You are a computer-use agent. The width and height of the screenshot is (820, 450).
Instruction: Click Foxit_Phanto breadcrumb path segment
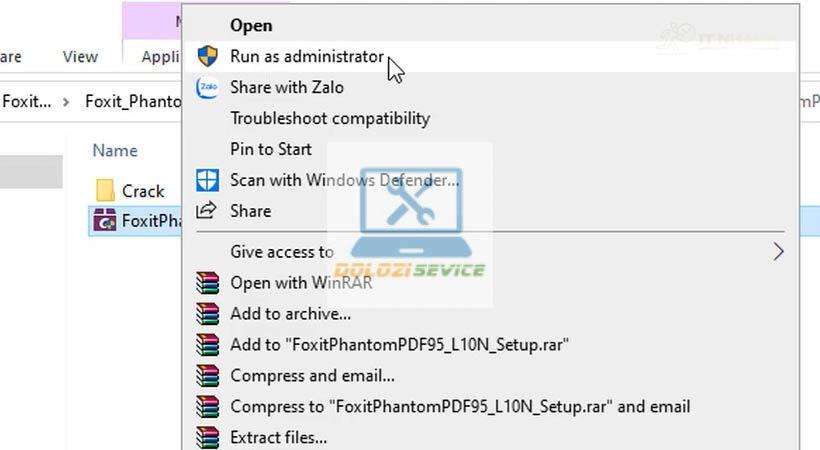tap(133, 101)
